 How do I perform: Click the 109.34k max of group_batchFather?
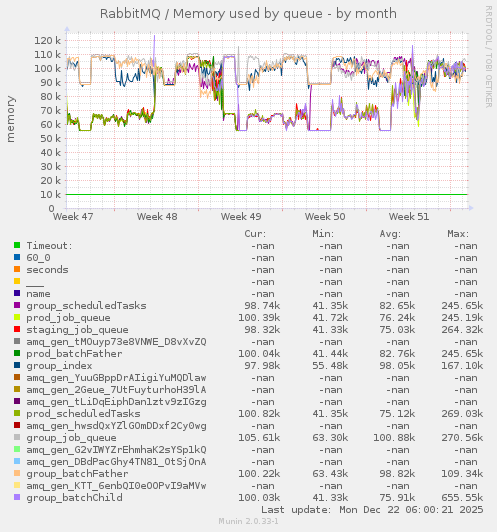[x=462, y=474]
